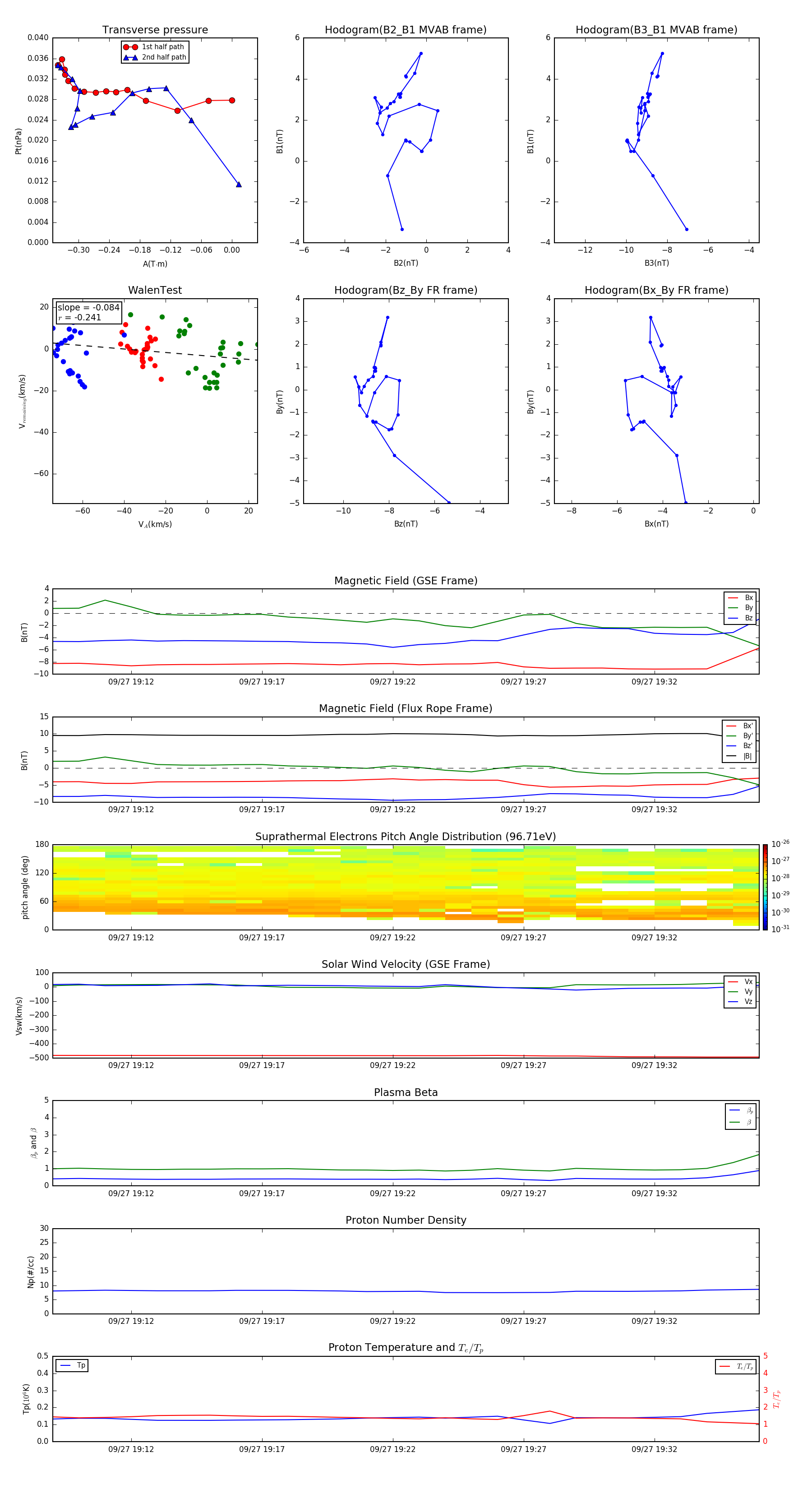
Task: Click the lowest blue triangle in Transverse pressure plot
Action: 239,185
